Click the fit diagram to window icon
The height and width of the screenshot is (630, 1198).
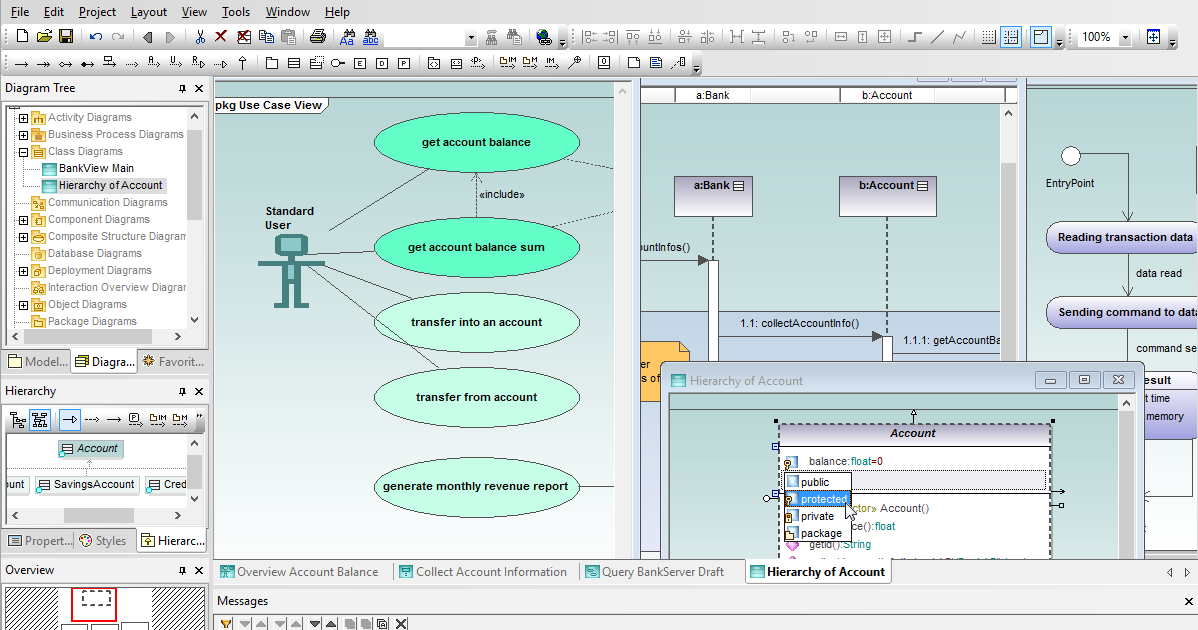(x=1153, y=37)
